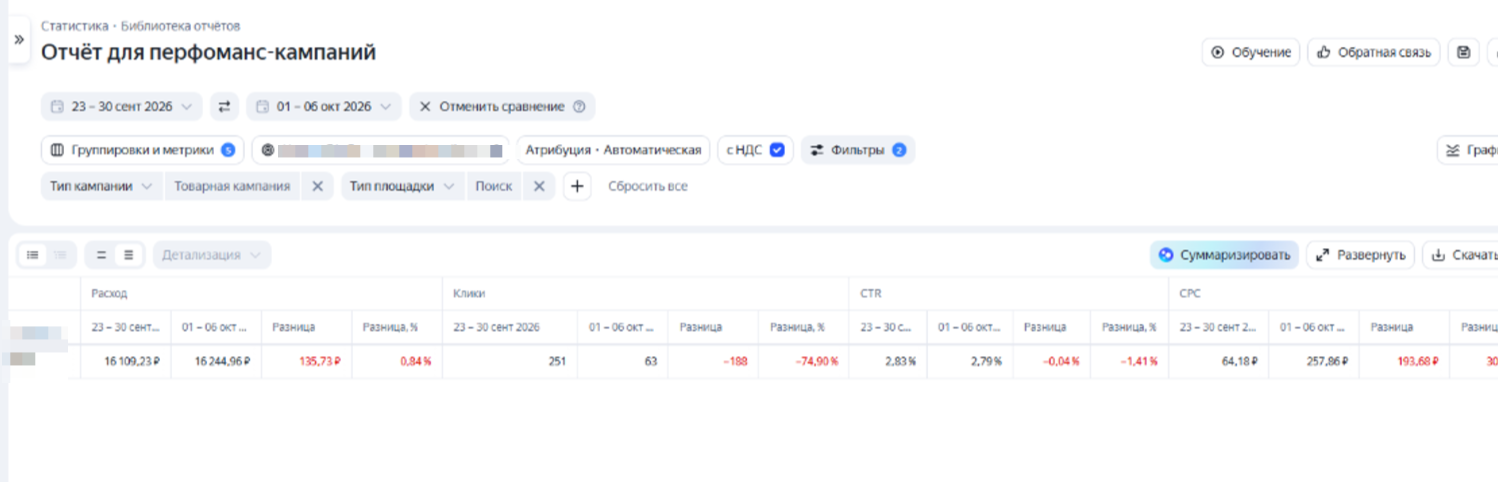Open the Фильтры panel
This screenshot has width=1498, height=482.
coord(858,150)
